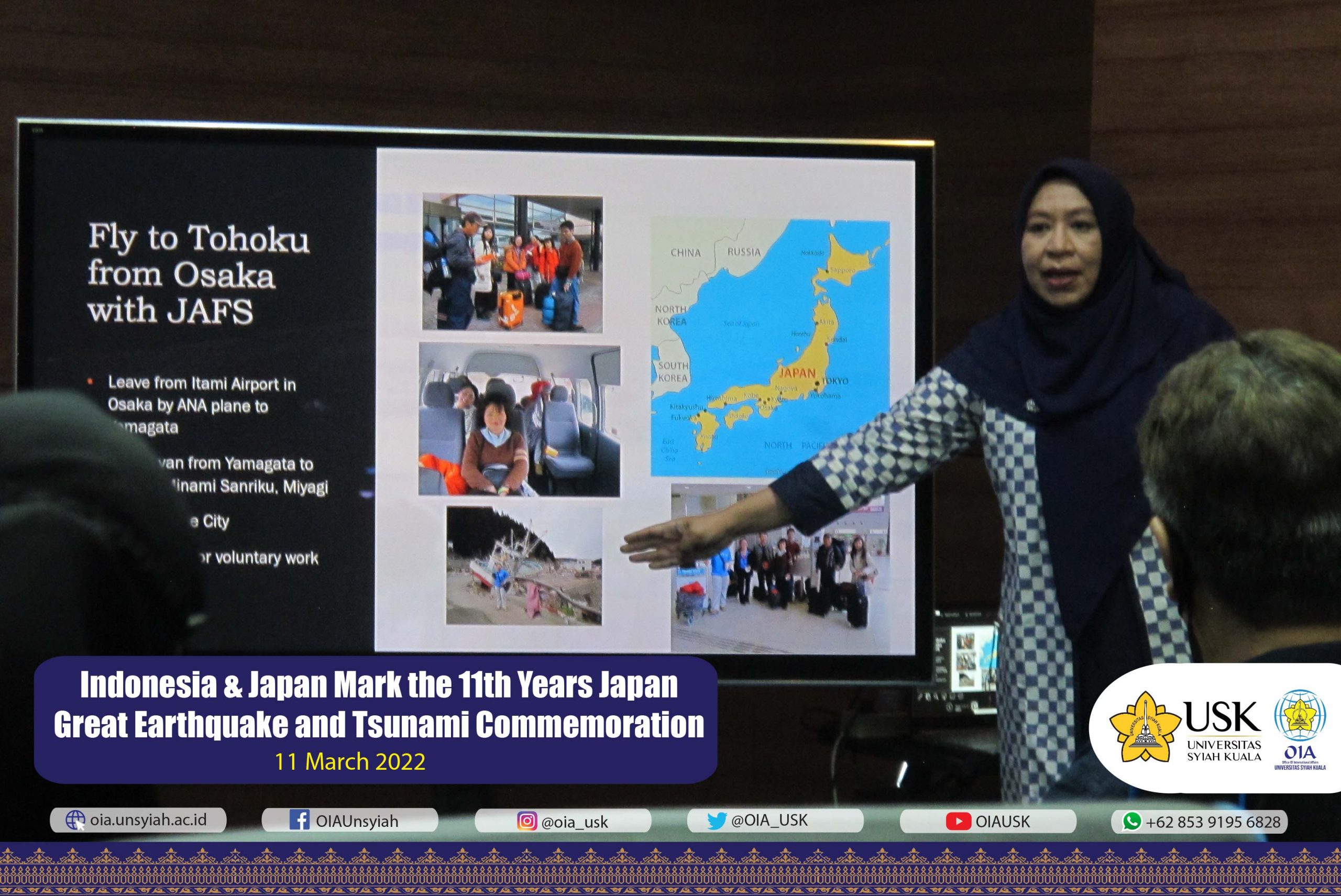
Task: Select the photo of passengers inside the van
Action: 519,419
